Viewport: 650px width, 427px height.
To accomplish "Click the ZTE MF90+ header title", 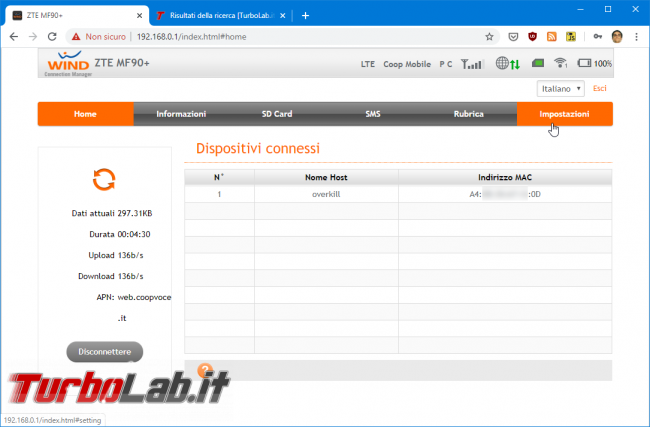I will 122,63.
